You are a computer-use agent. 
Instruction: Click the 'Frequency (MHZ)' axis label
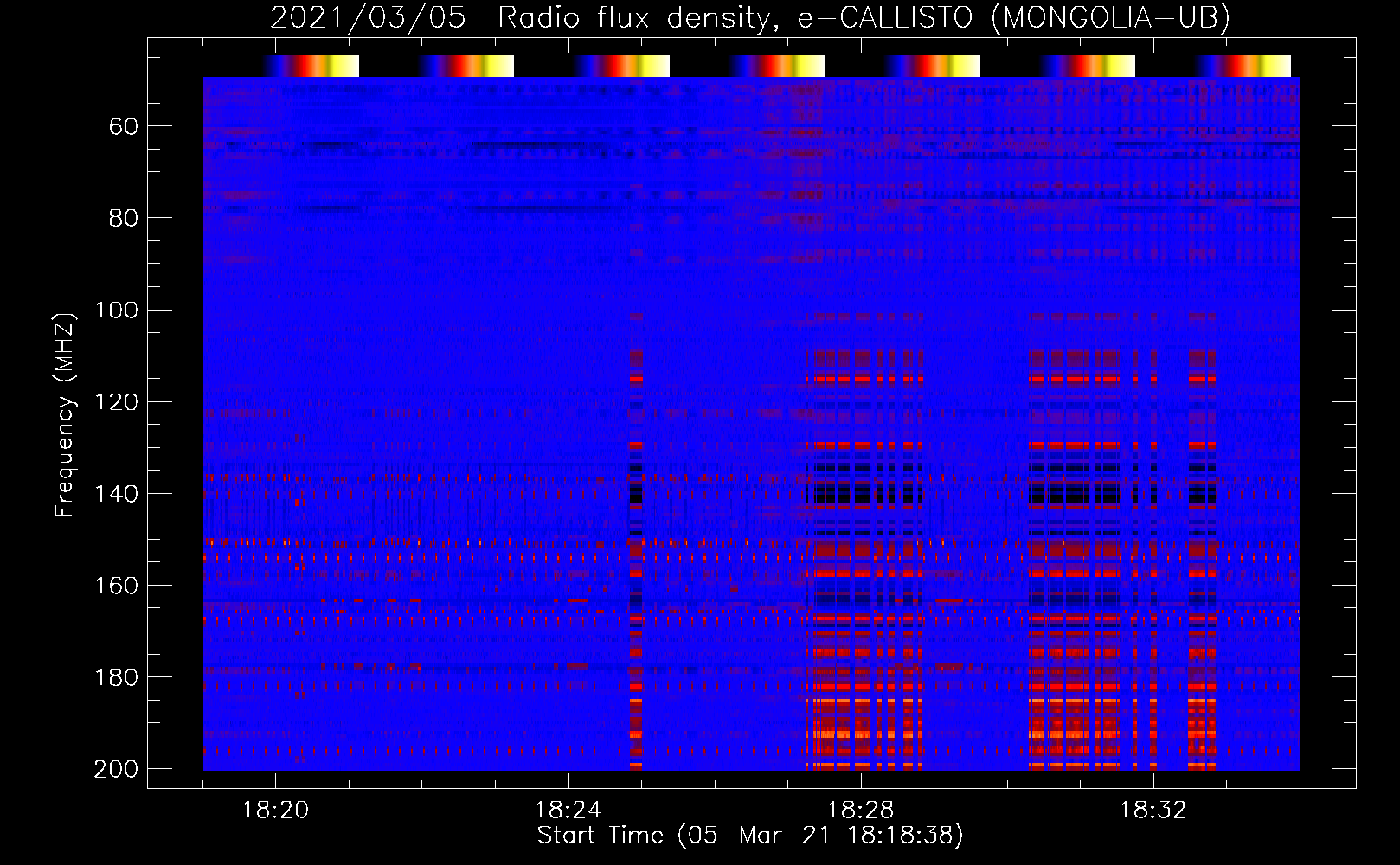(65, 414)
